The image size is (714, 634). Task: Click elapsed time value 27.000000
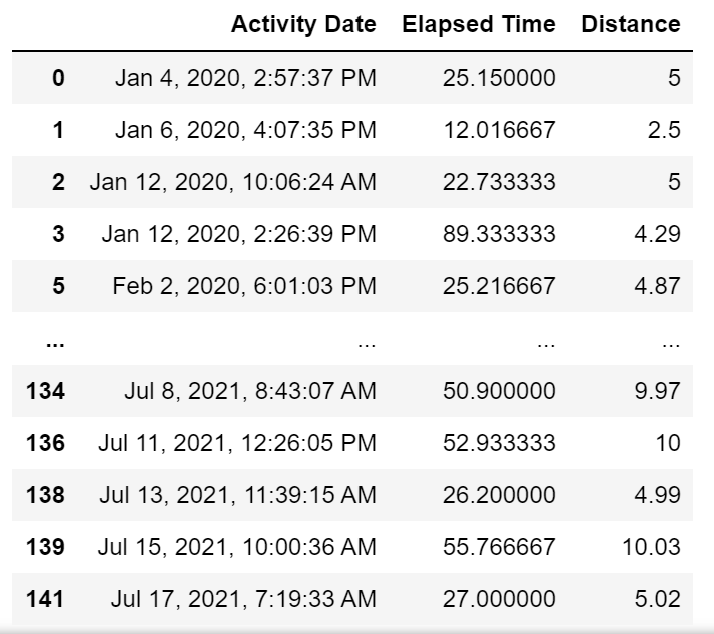pyautogui.click(x=498, y=599)
